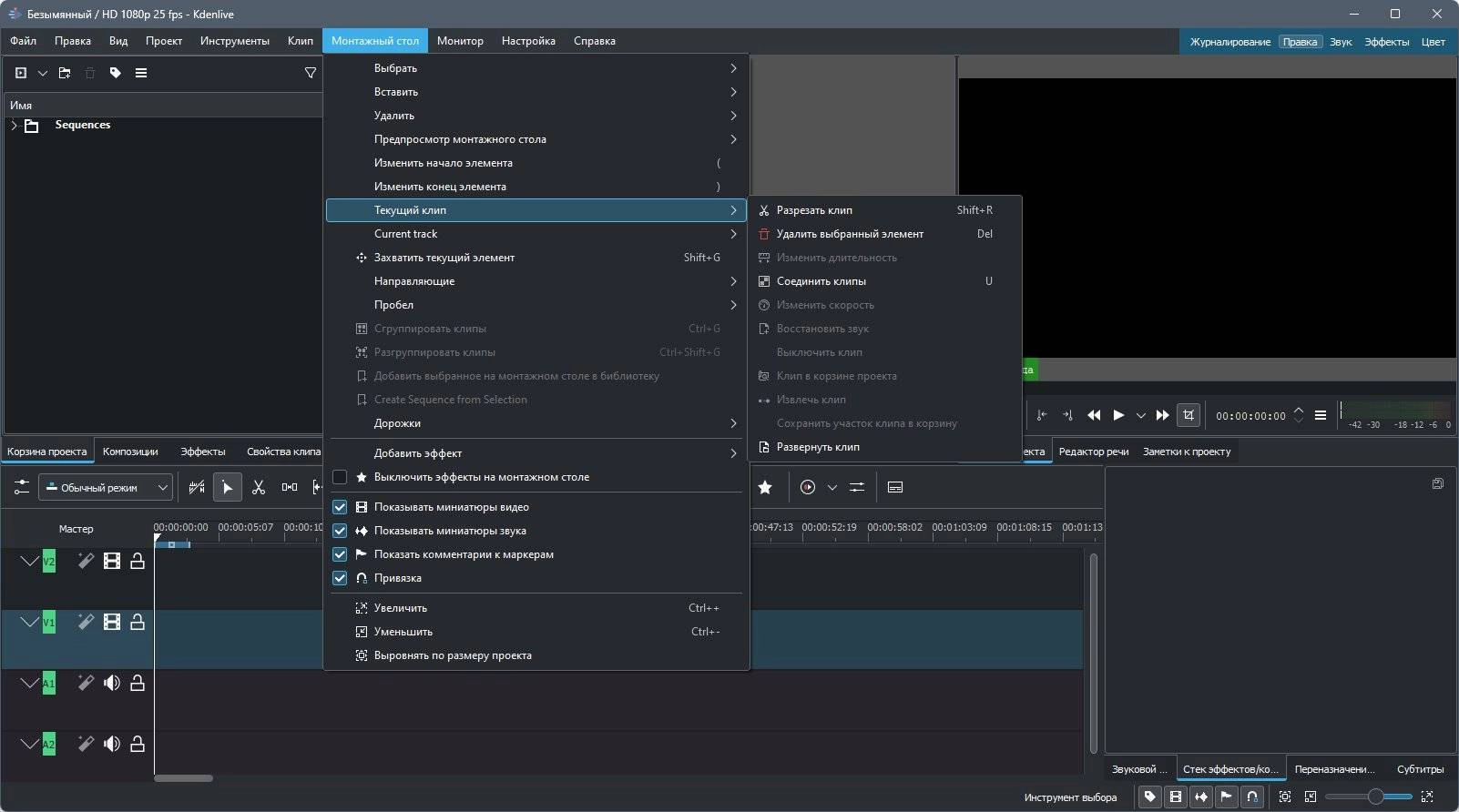1459x812 pixels.
Task: Open Выбрать submenu
Action: (x=536, y=68)
